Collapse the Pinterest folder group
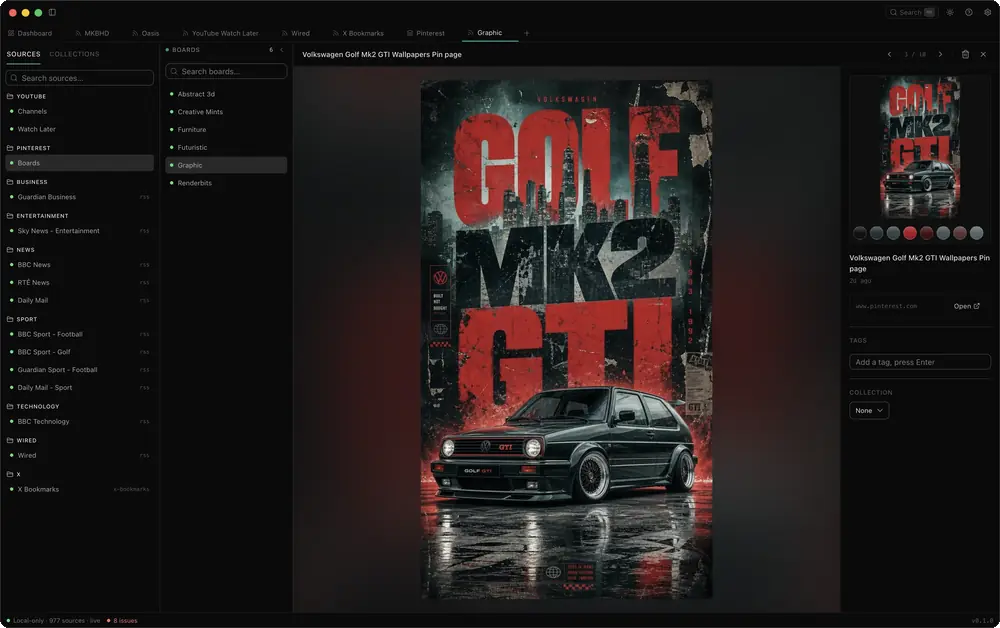 click(29, 148)
